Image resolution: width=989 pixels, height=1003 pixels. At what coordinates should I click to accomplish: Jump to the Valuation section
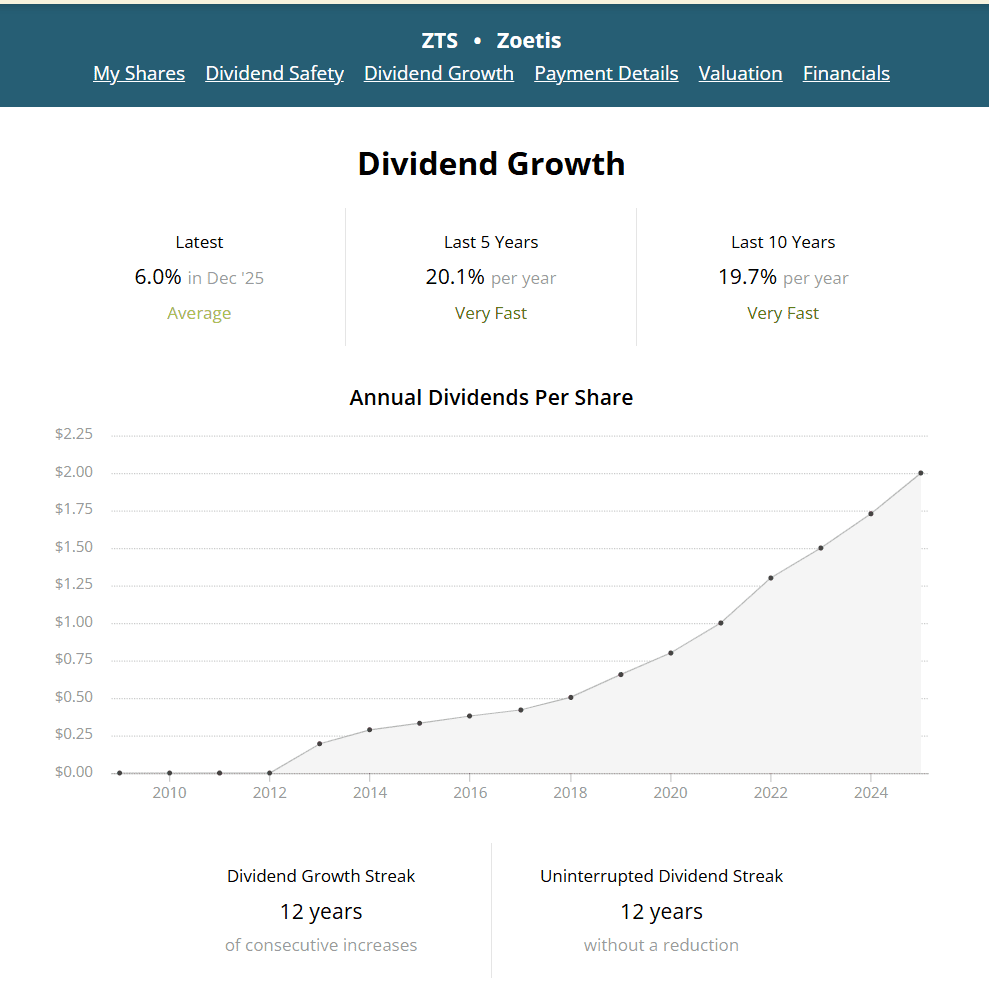click(x=740, y=74)
